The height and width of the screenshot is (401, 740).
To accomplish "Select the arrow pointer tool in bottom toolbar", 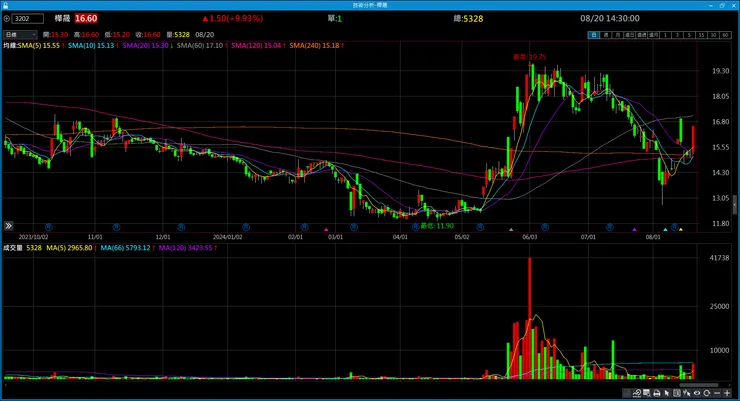I will coord(666,393).
